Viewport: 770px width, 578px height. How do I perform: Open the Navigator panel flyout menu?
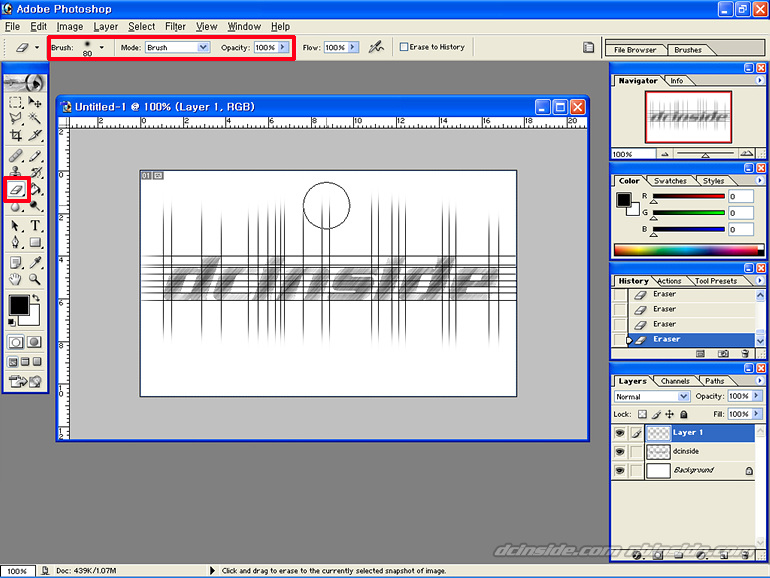760,80
